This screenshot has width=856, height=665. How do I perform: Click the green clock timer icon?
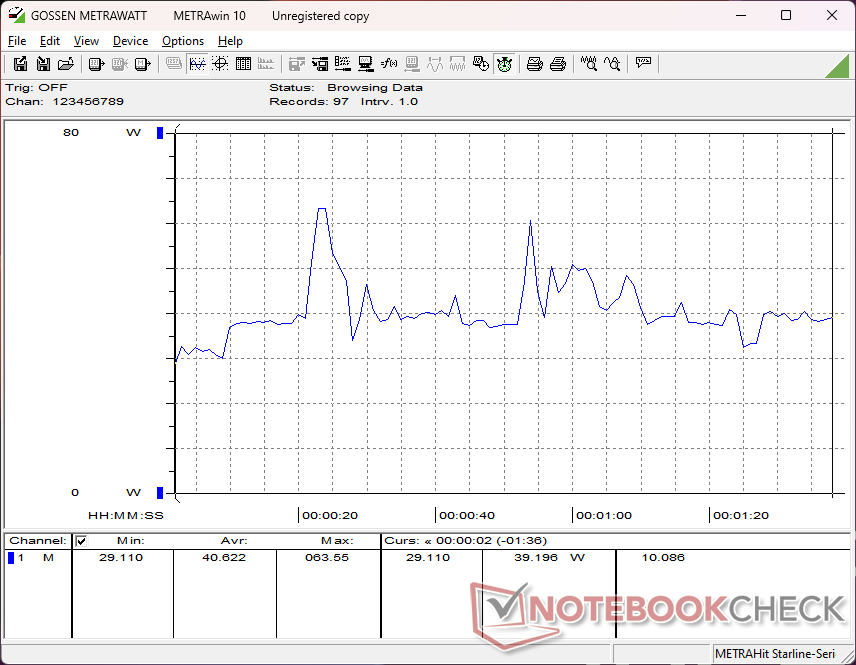[504, 64]
